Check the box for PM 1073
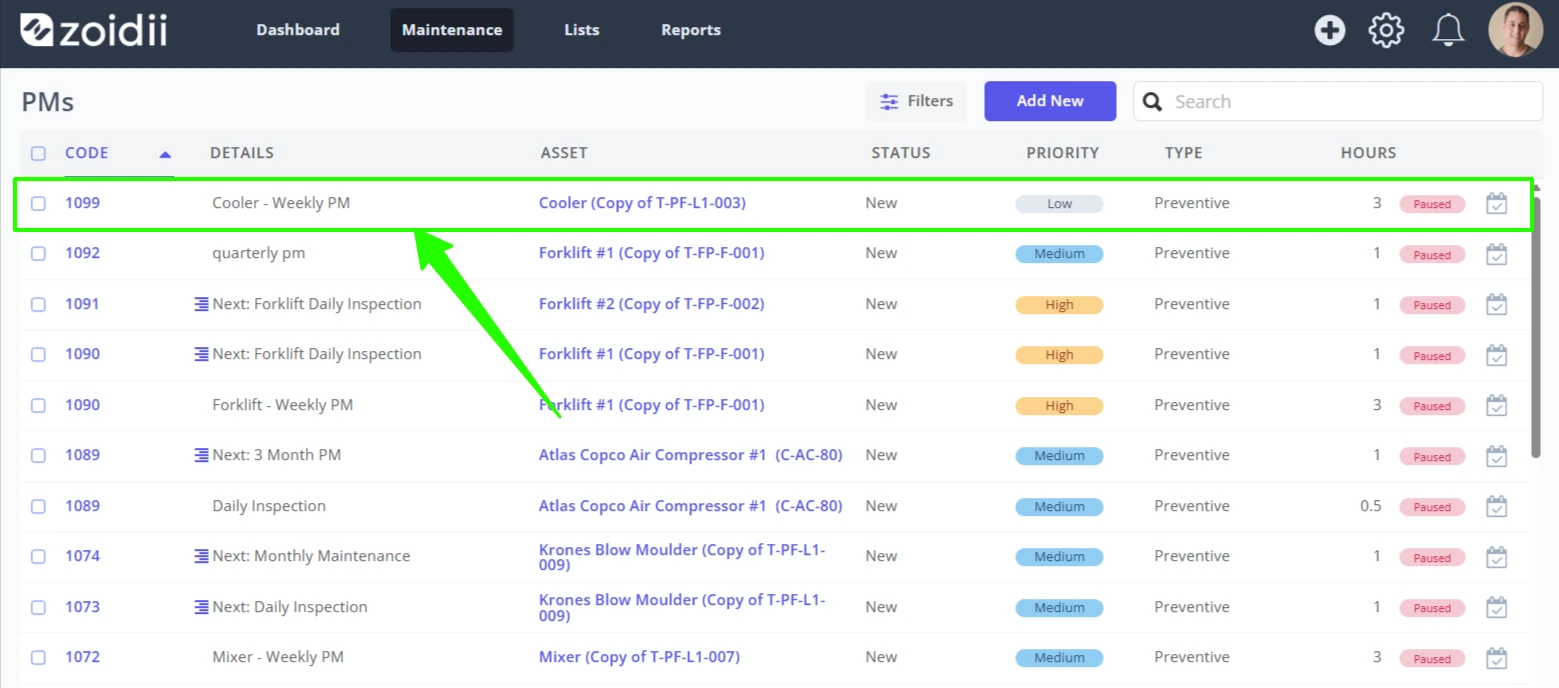This screenshot has height=688, width=1559. tap(38, 607)
